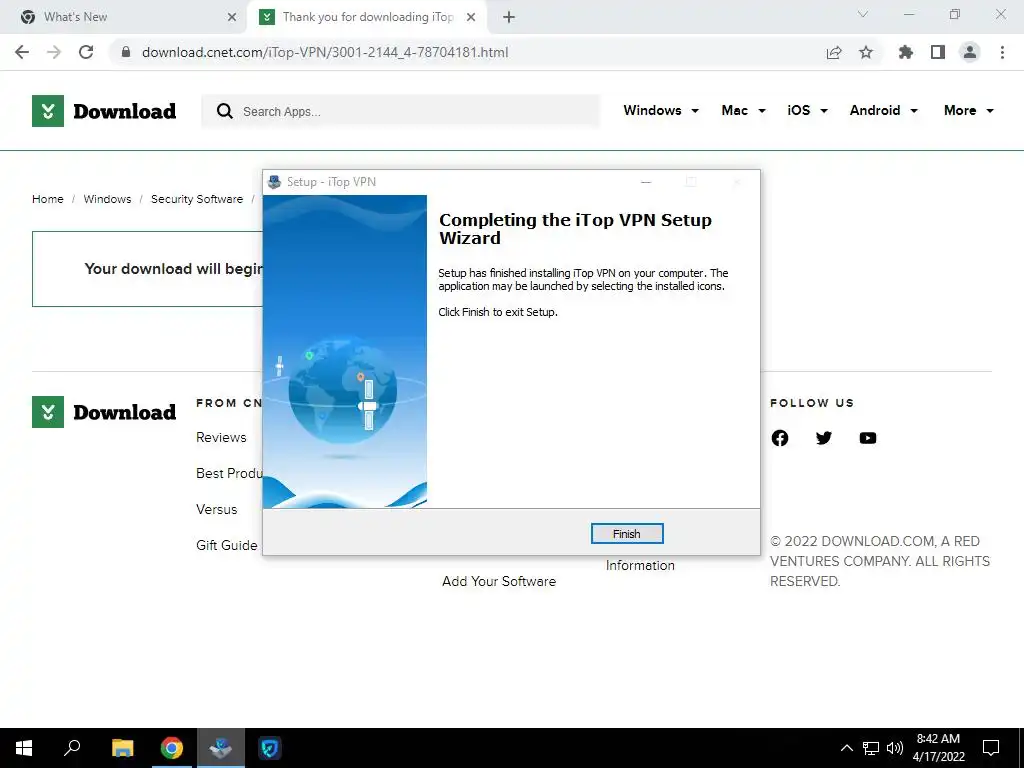Open the Windows breadcrumb link
Screen dimensions: 1024x768
click(x=107, y=199)
